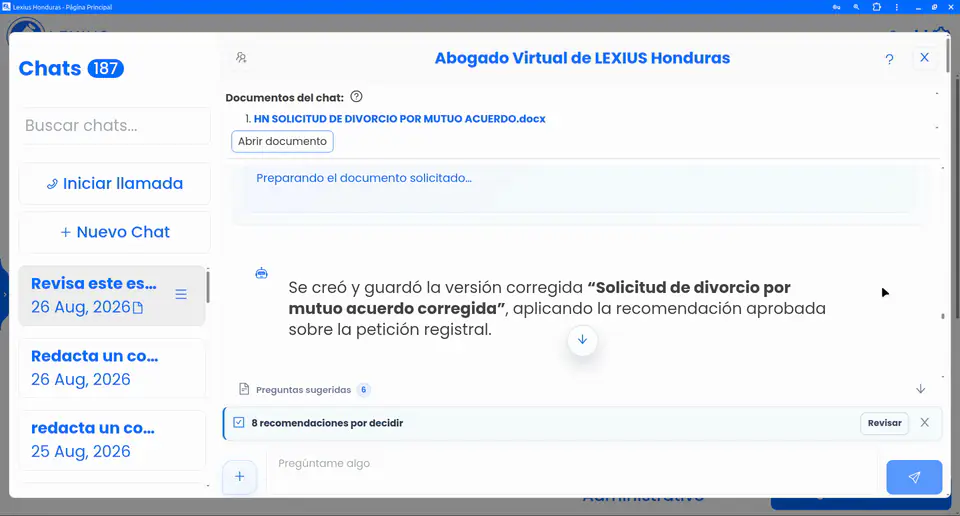The height and width of the screenshot is (516, 960).
Task: Click the Chats heading
Action: tap(50, 69)
